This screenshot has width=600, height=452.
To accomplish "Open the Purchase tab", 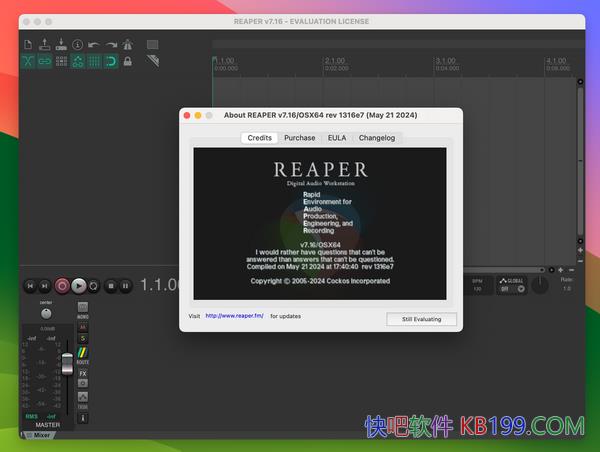I will click(299, 138).
